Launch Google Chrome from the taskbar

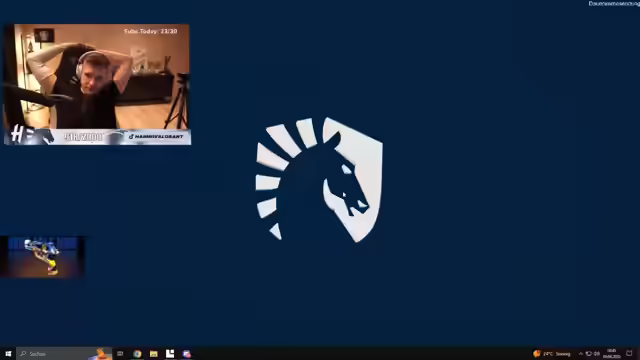(x=137, y=353)
